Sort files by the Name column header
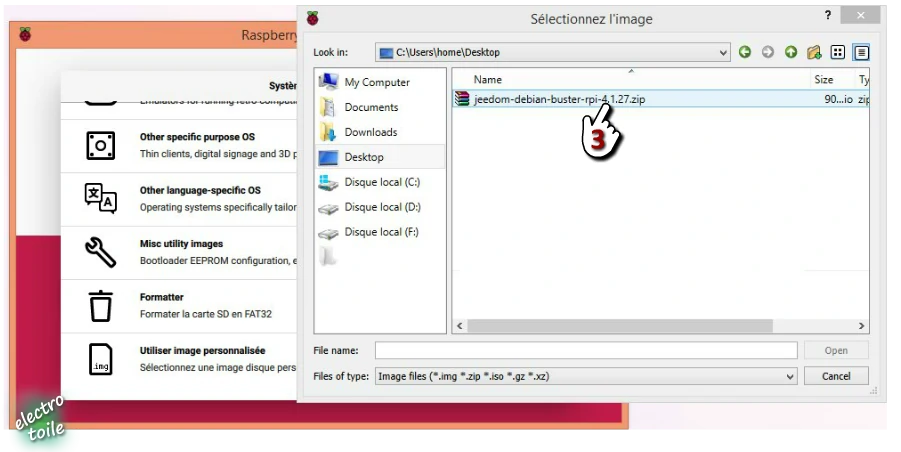Image resolution: width=901 pixels, height=452 pixels. point(631,79)
